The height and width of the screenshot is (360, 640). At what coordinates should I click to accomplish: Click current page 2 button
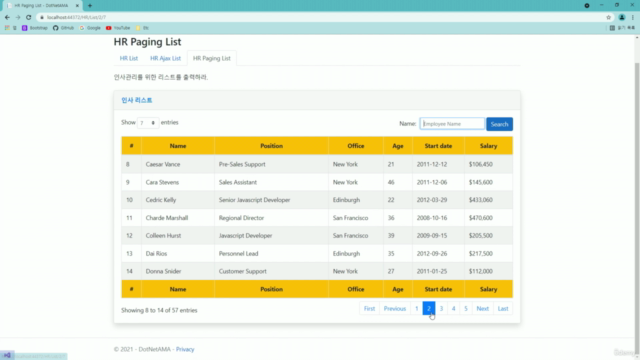[429, 309]
